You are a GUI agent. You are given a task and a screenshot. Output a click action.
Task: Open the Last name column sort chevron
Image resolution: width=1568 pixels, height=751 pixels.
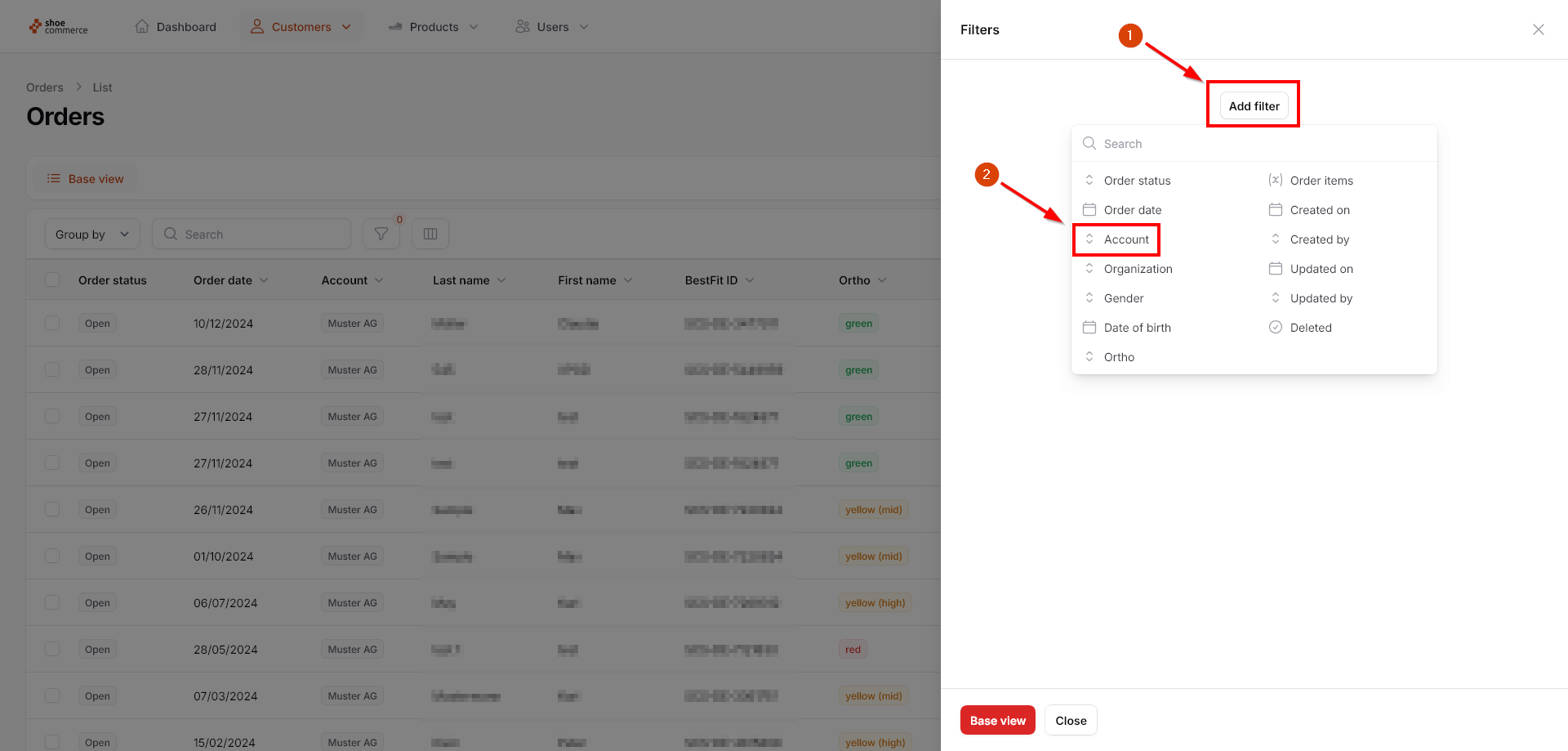[501, 280]
